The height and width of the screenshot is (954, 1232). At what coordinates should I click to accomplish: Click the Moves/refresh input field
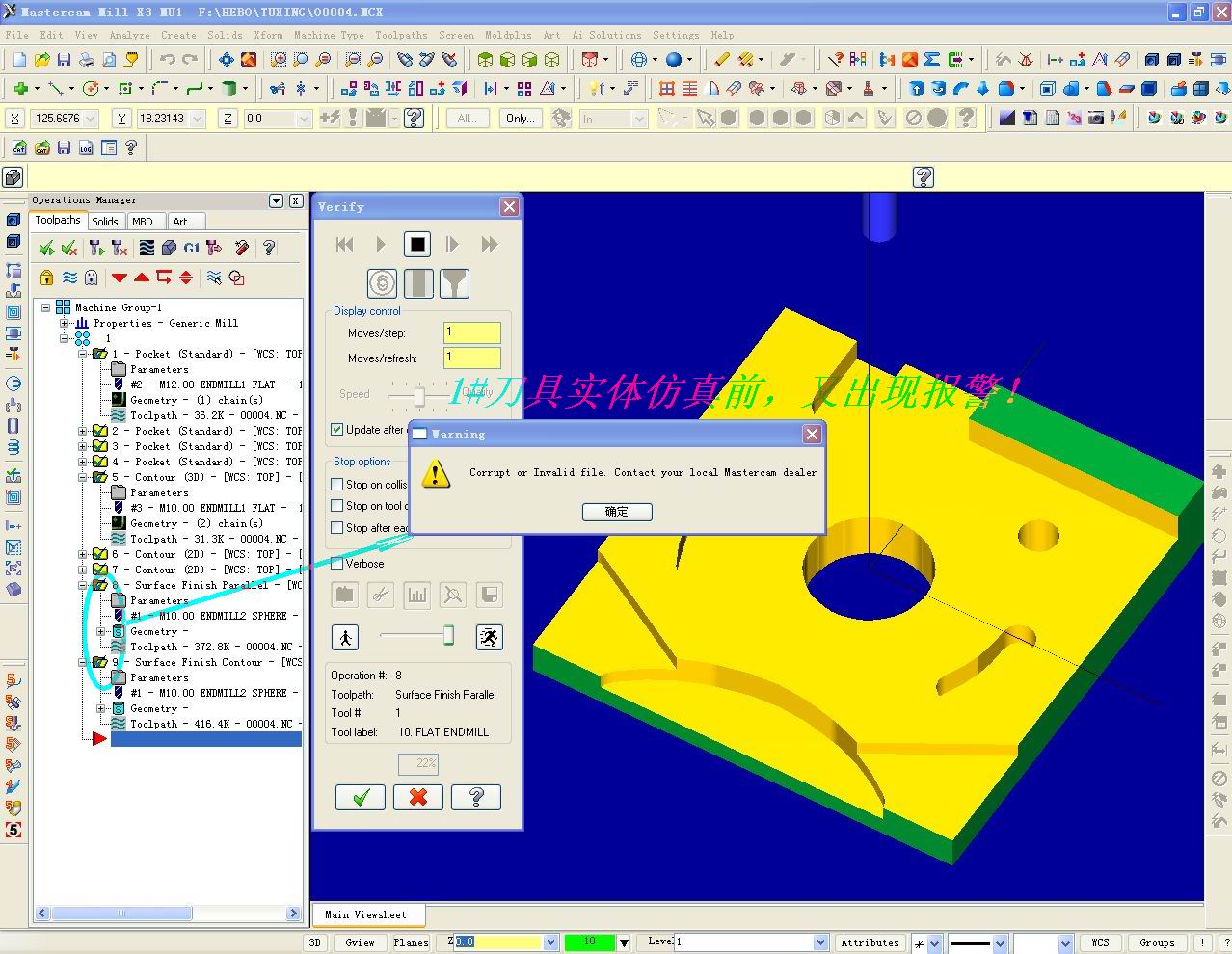click(471, 358)
